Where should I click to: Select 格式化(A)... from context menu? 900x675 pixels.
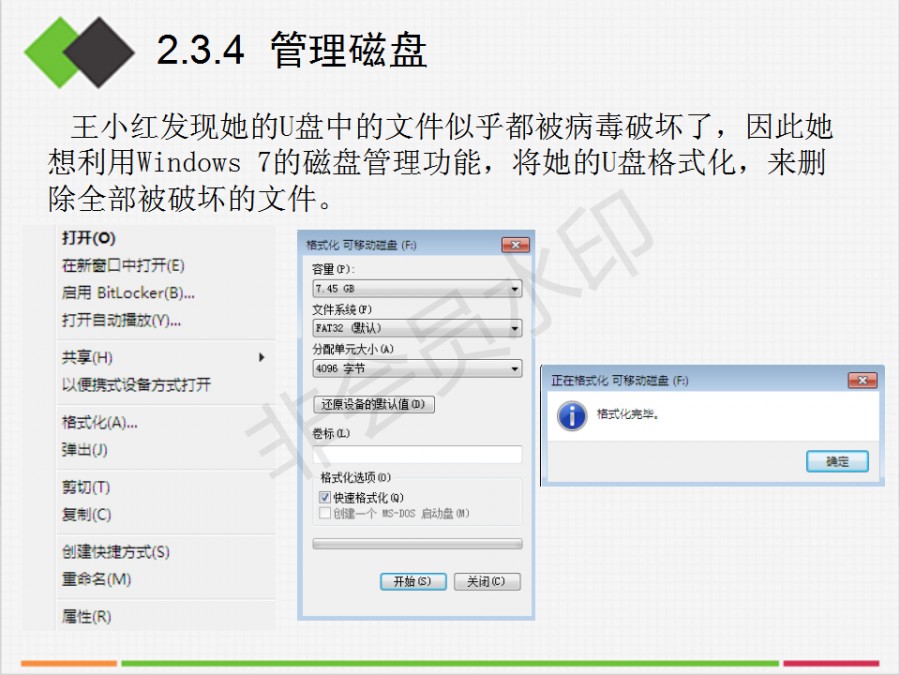(100, 423)
